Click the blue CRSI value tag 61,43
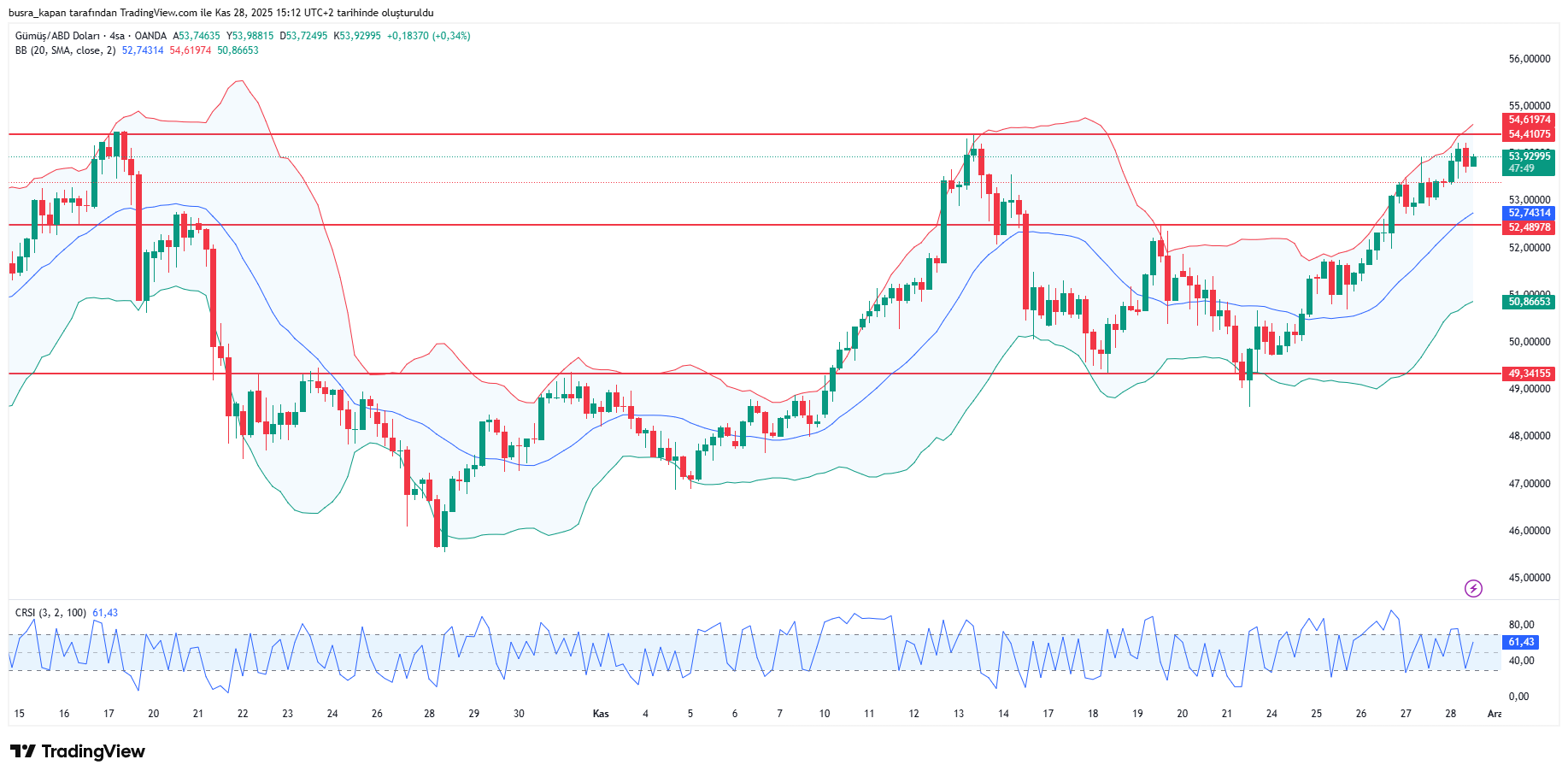Viewport: 1568px width, 777px height. click(x=1521, y=642)
